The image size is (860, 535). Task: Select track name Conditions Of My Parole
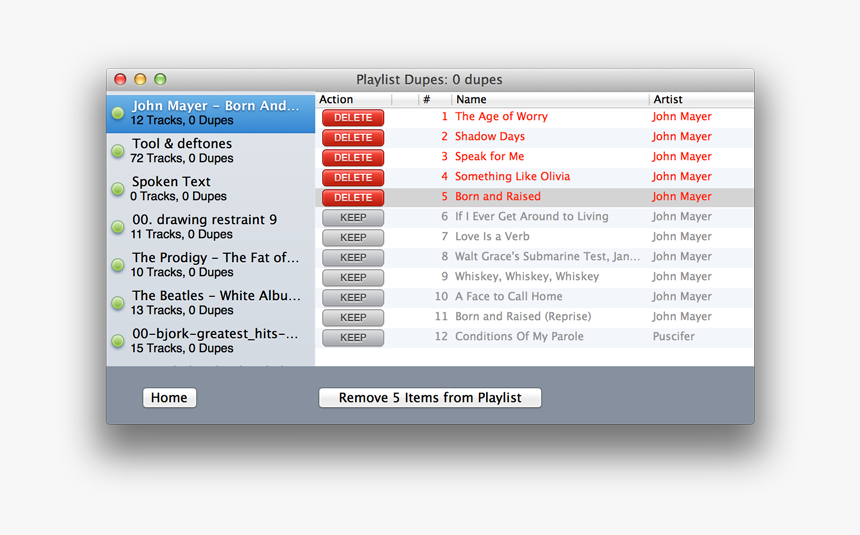click(x=519, y=336)
